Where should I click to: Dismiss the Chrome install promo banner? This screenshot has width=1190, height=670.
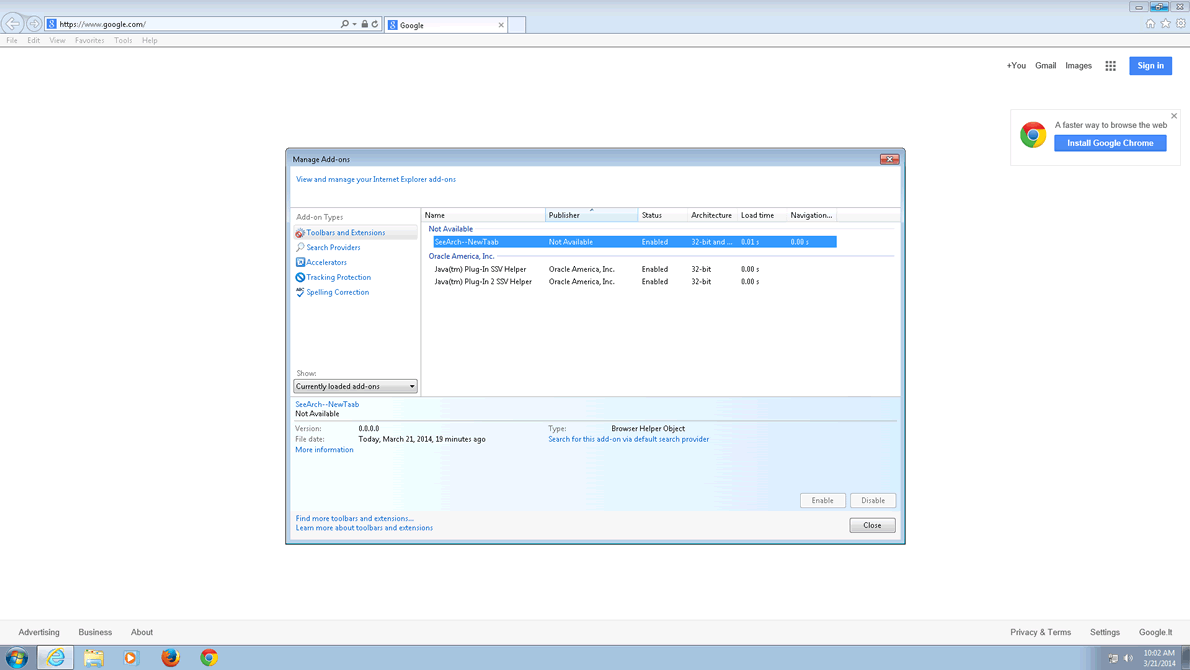pyautogui.click(x=1174, y=116)
